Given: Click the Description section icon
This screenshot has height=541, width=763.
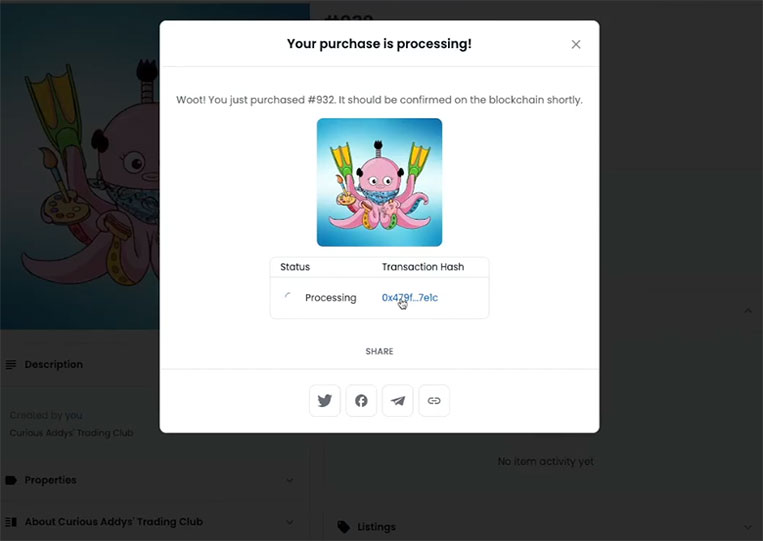Looking at the screenshot, I should pyautogui.click(x=11, y=364).
